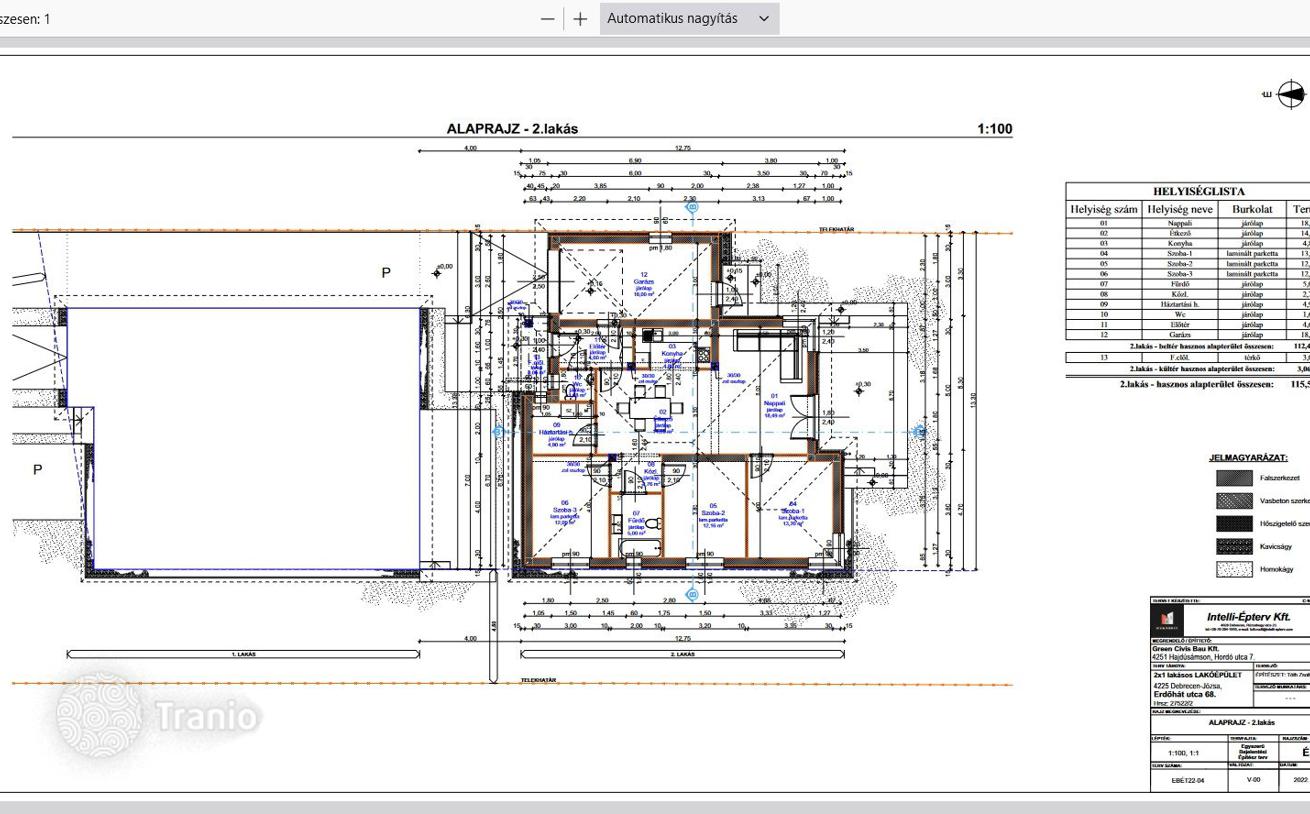
Task: Click the north arrow compass symbol
Action: (1291, 95)
